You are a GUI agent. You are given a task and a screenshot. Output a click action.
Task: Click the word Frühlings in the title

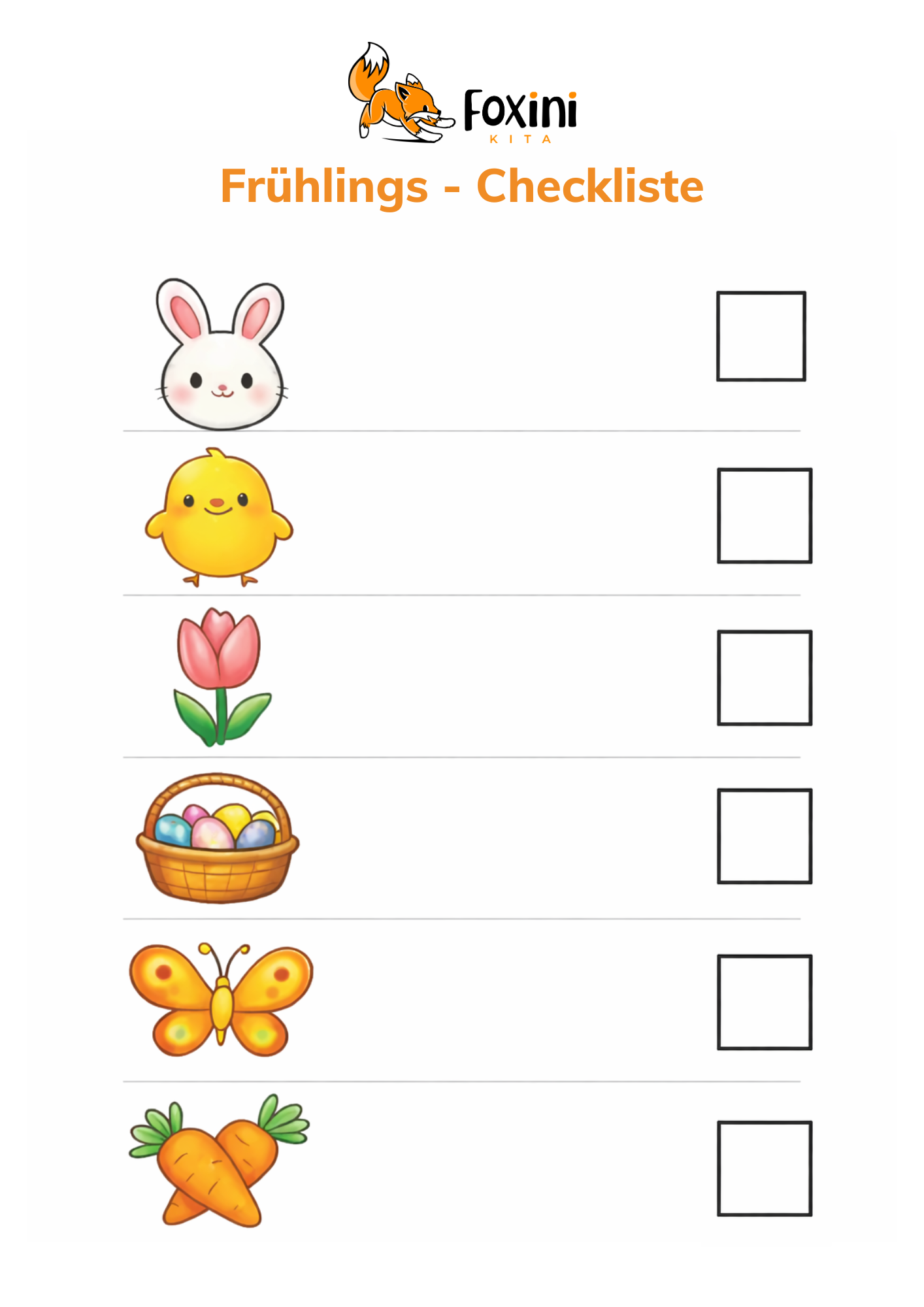pos(324,187)
